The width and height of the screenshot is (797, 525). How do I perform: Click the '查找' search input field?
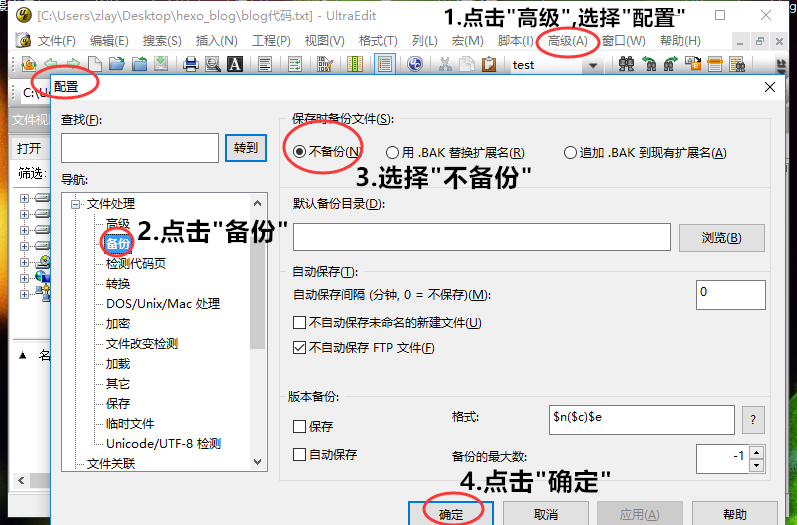point(140,148)
